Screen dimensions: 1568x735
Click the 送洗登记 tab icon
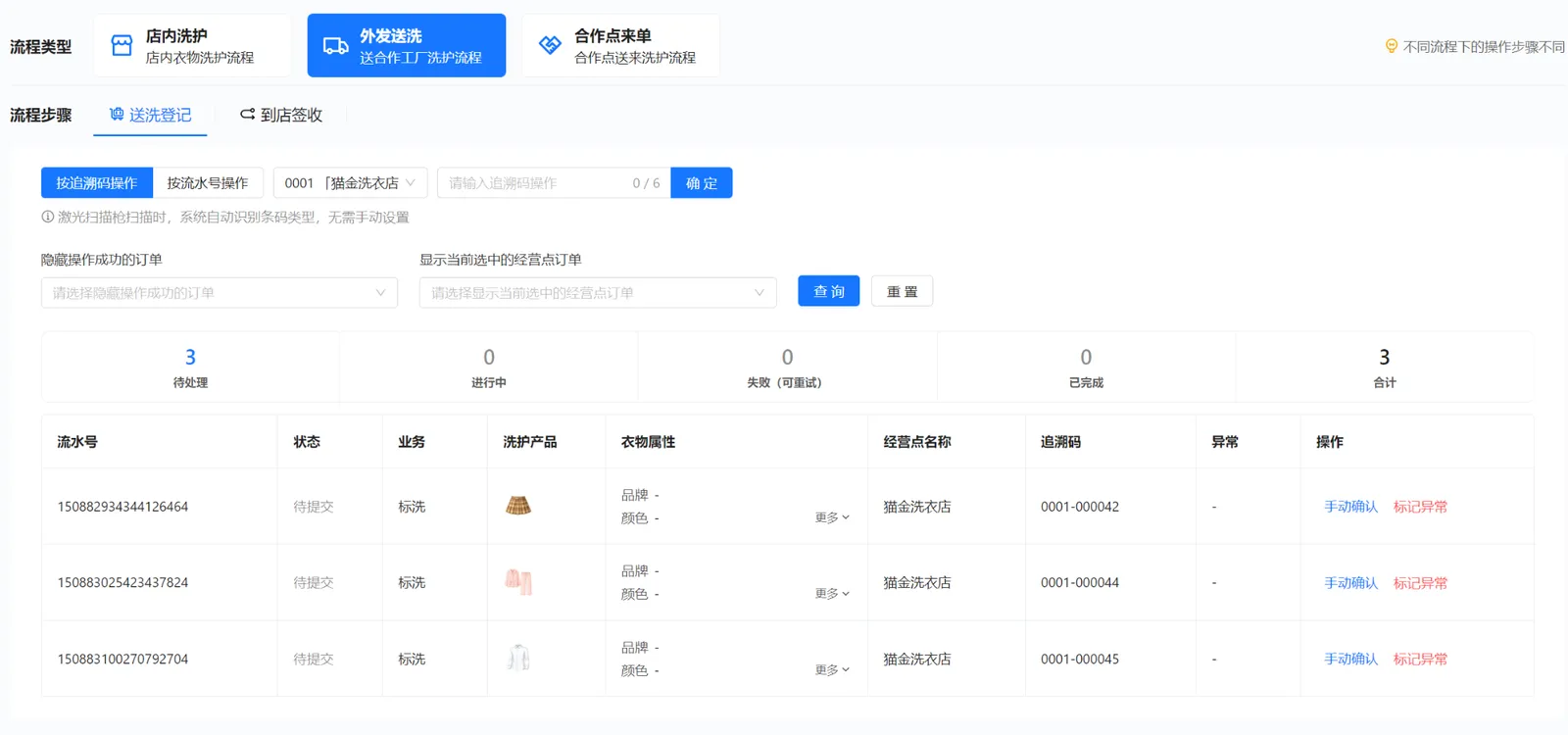117,115
